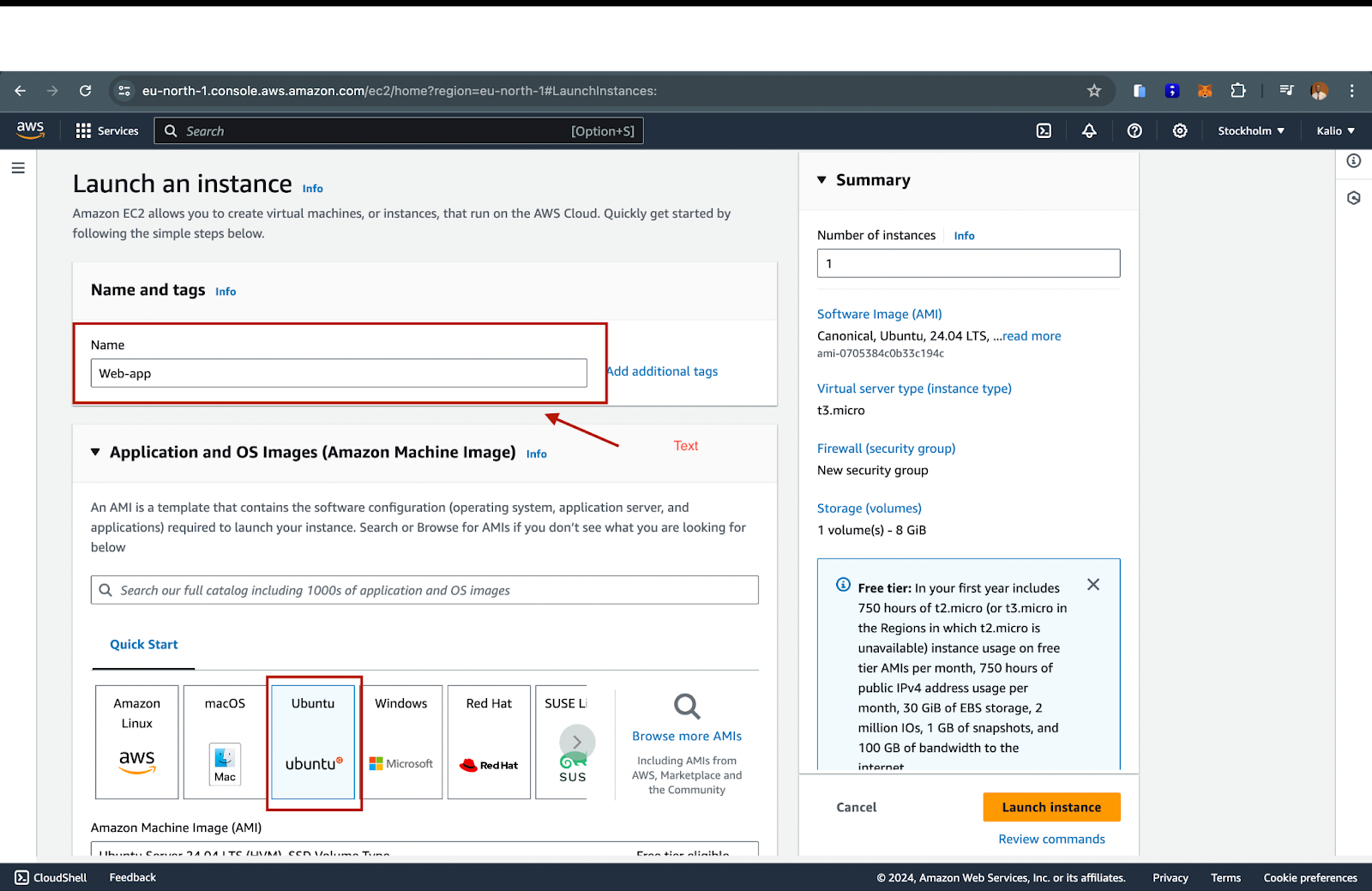
Task: Show more AMI tiles with the next arrow
Action: point(577,742)
